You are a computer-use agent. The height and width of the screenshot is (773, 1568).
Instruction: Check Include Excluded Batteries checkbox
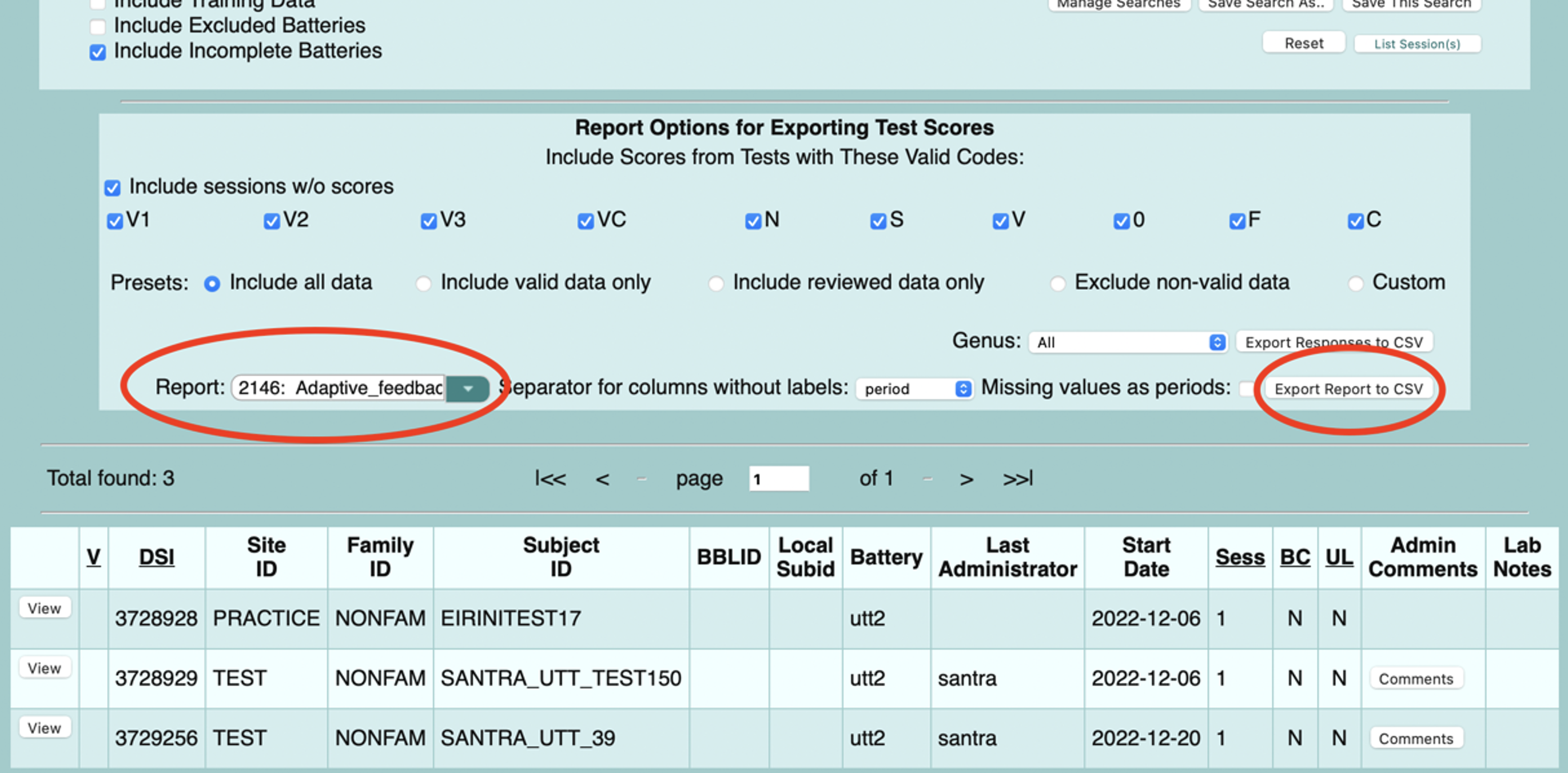[97, 27]
